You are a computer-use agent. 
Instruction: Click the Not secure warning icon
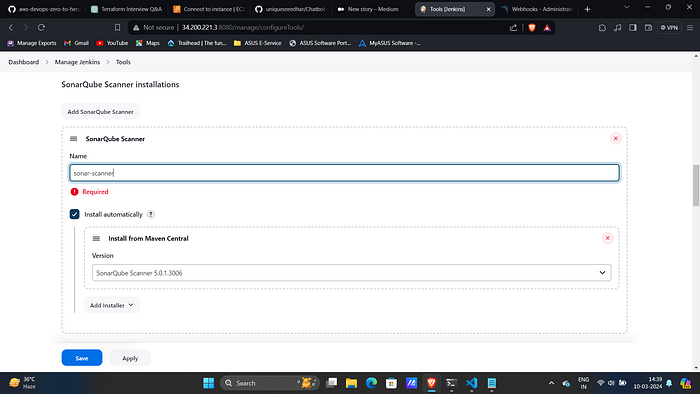tap(136, 28)
